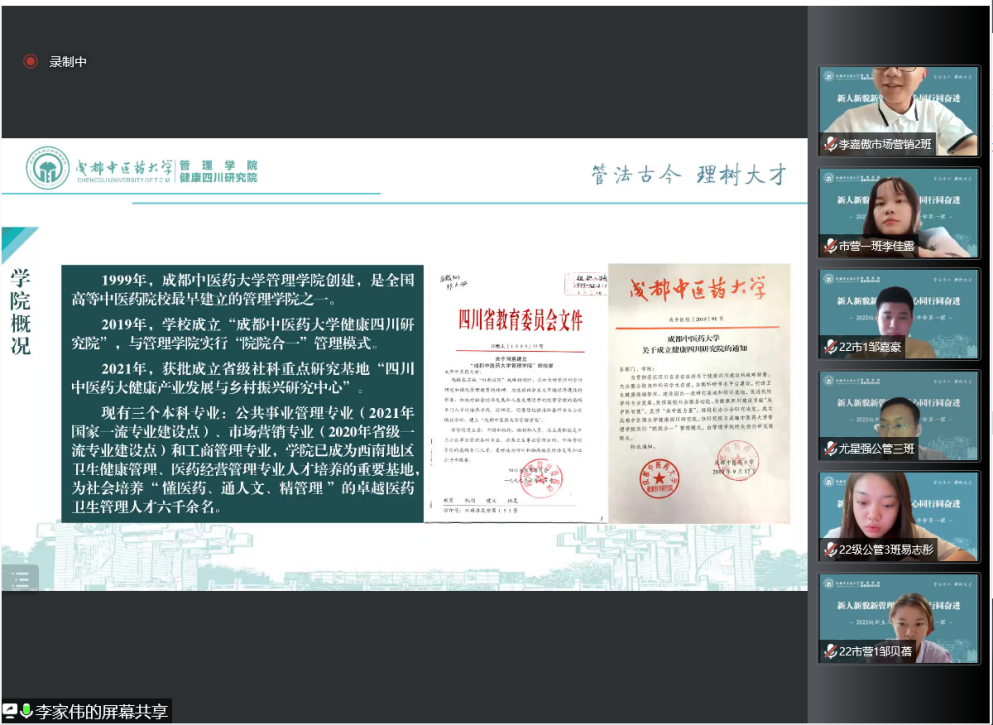993x725 pixels.
Task: Click muted mic icon of 22市1邹嘉豪
Action: click(x=830, y=347)
